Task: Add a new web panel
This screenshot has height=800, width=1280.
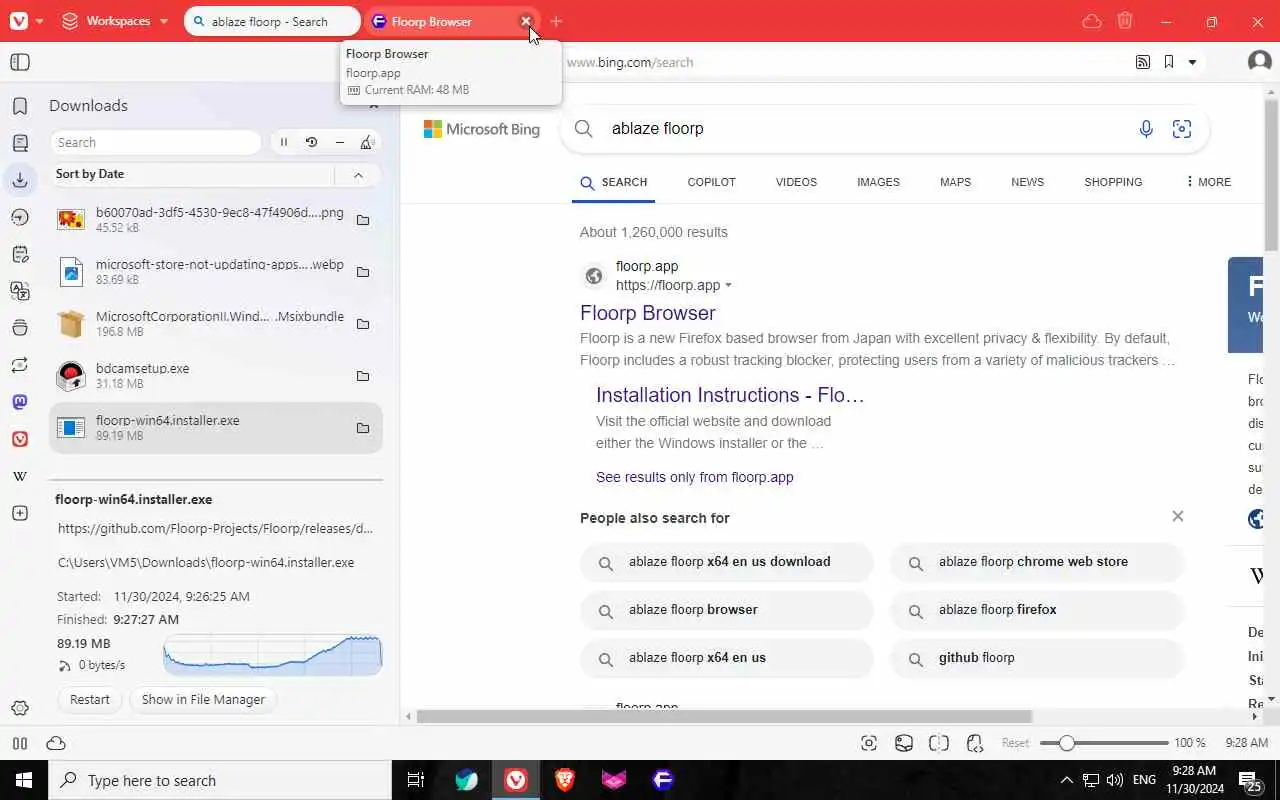Action: tap(20, 513)
